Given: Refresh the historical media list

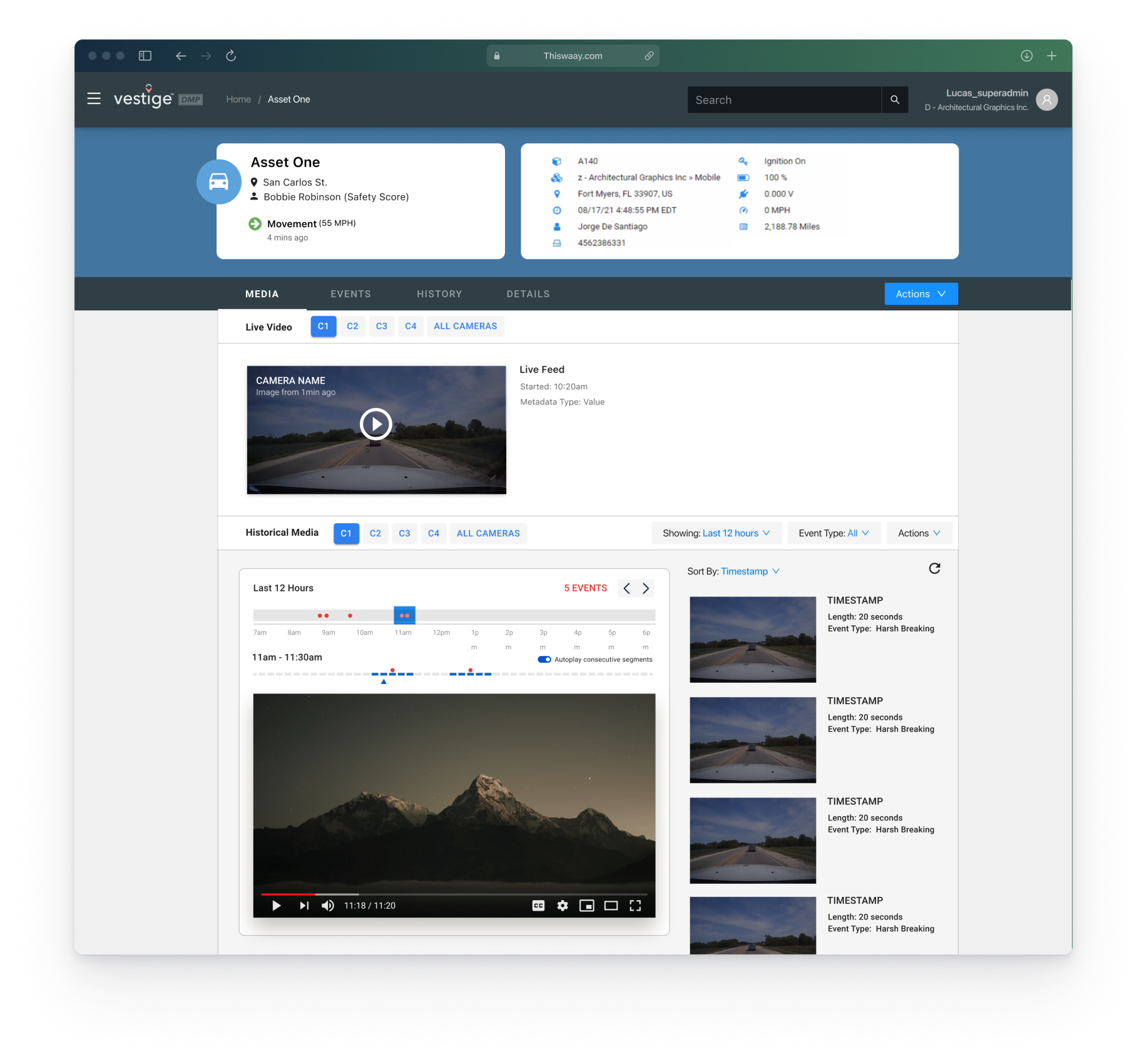Looking at the screenshot, I should coord(934,568).
